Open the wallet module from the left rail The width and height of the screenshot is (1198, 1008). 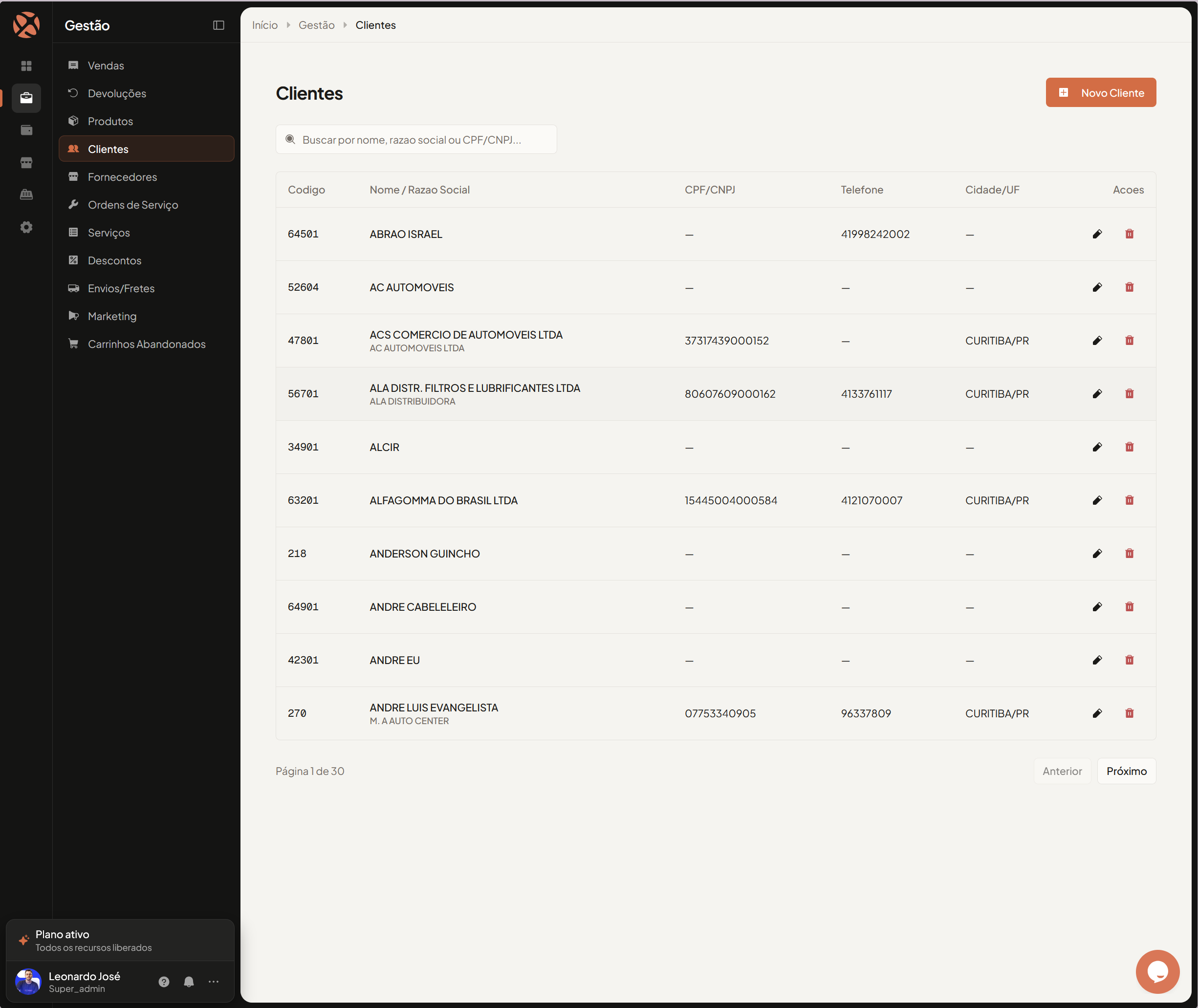click(26, 129)
